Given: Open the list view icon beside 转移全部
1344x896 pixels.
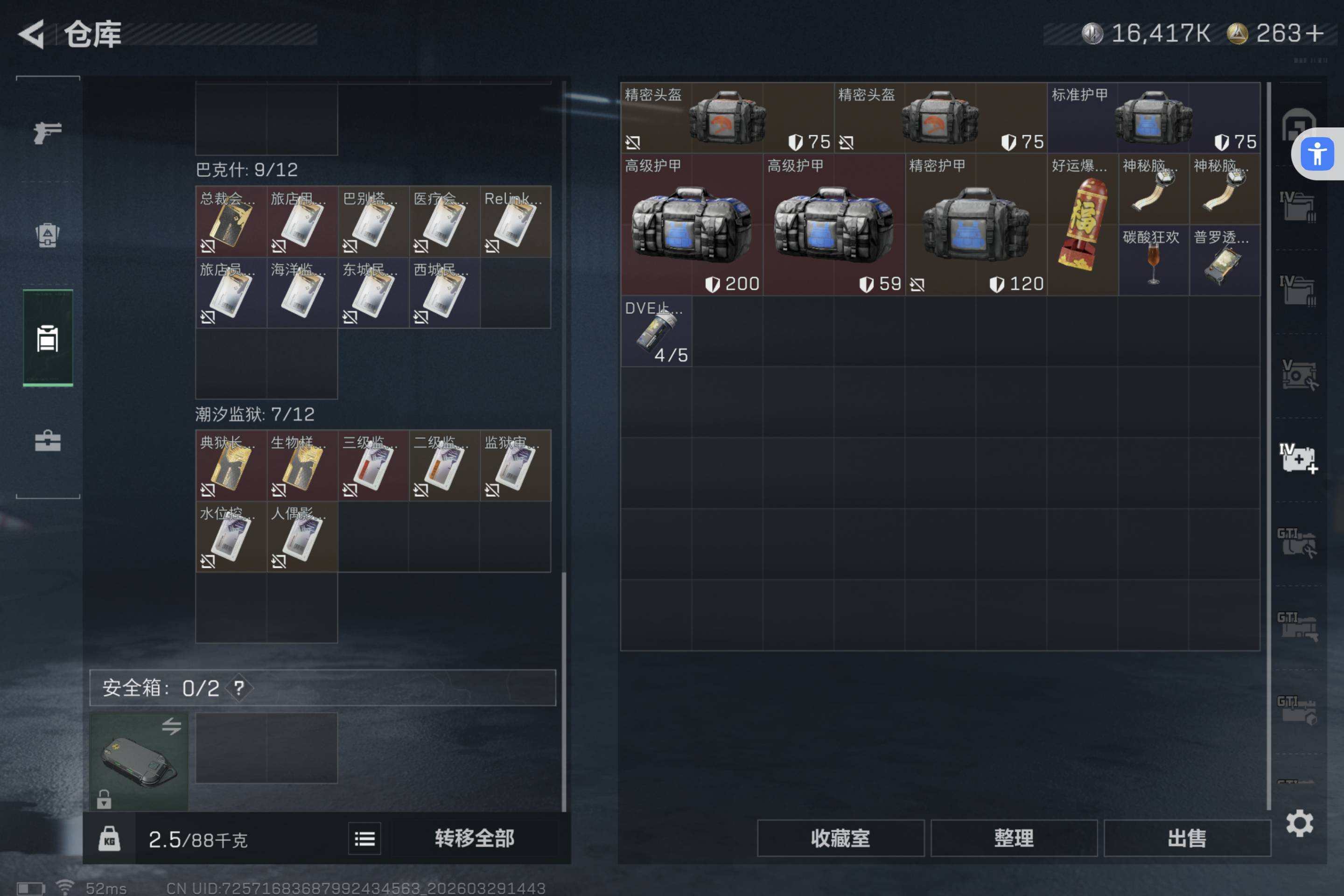Looking at the screenshot, I should 364,838.
